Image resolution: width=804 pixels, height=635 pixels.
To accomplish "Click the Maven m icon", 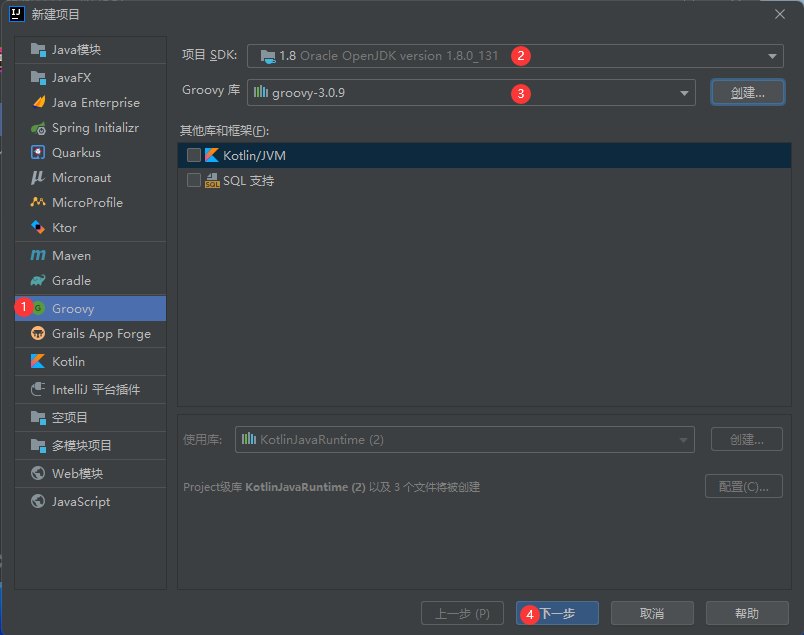I will 38,255.
